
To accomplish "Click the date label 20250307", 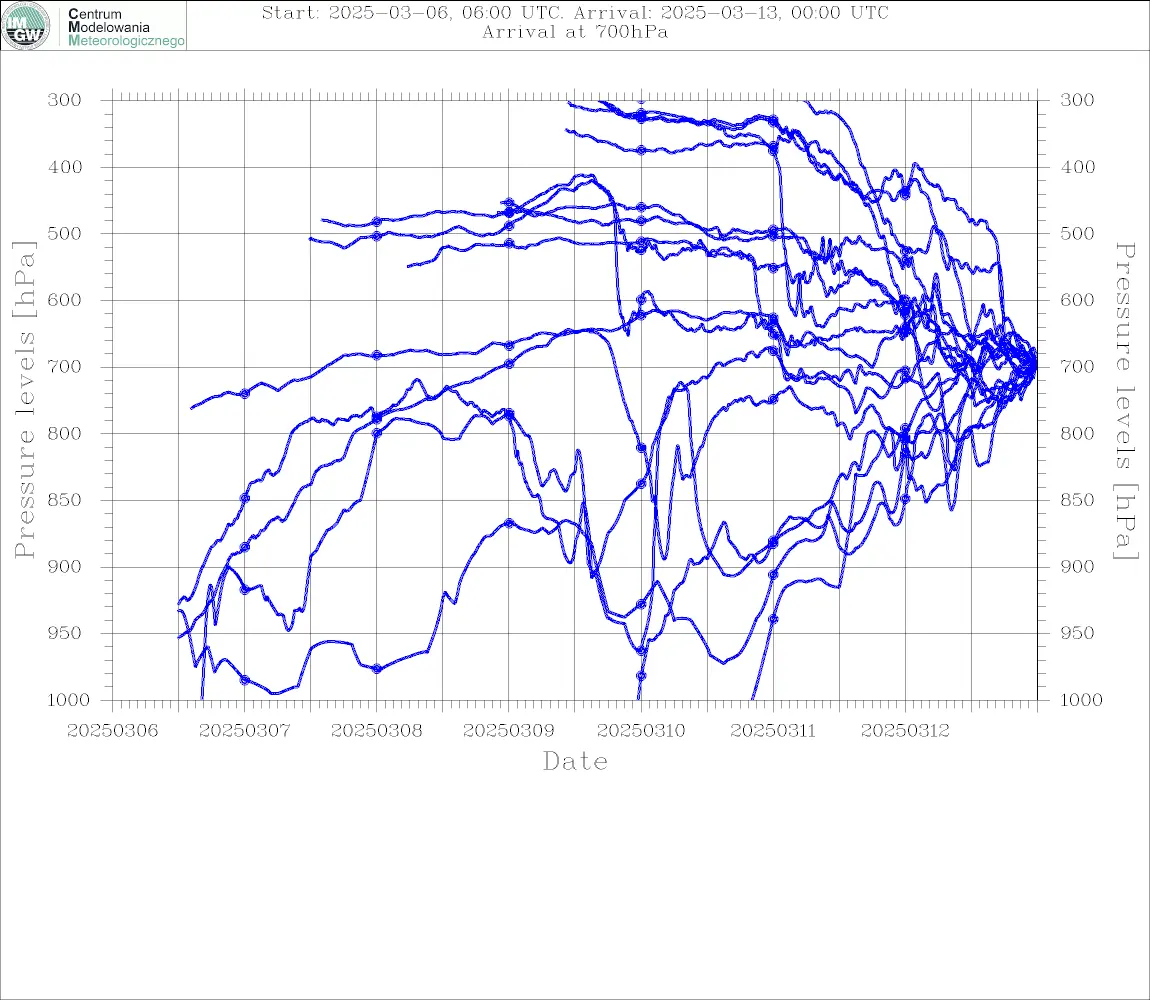I will point(245,731).
